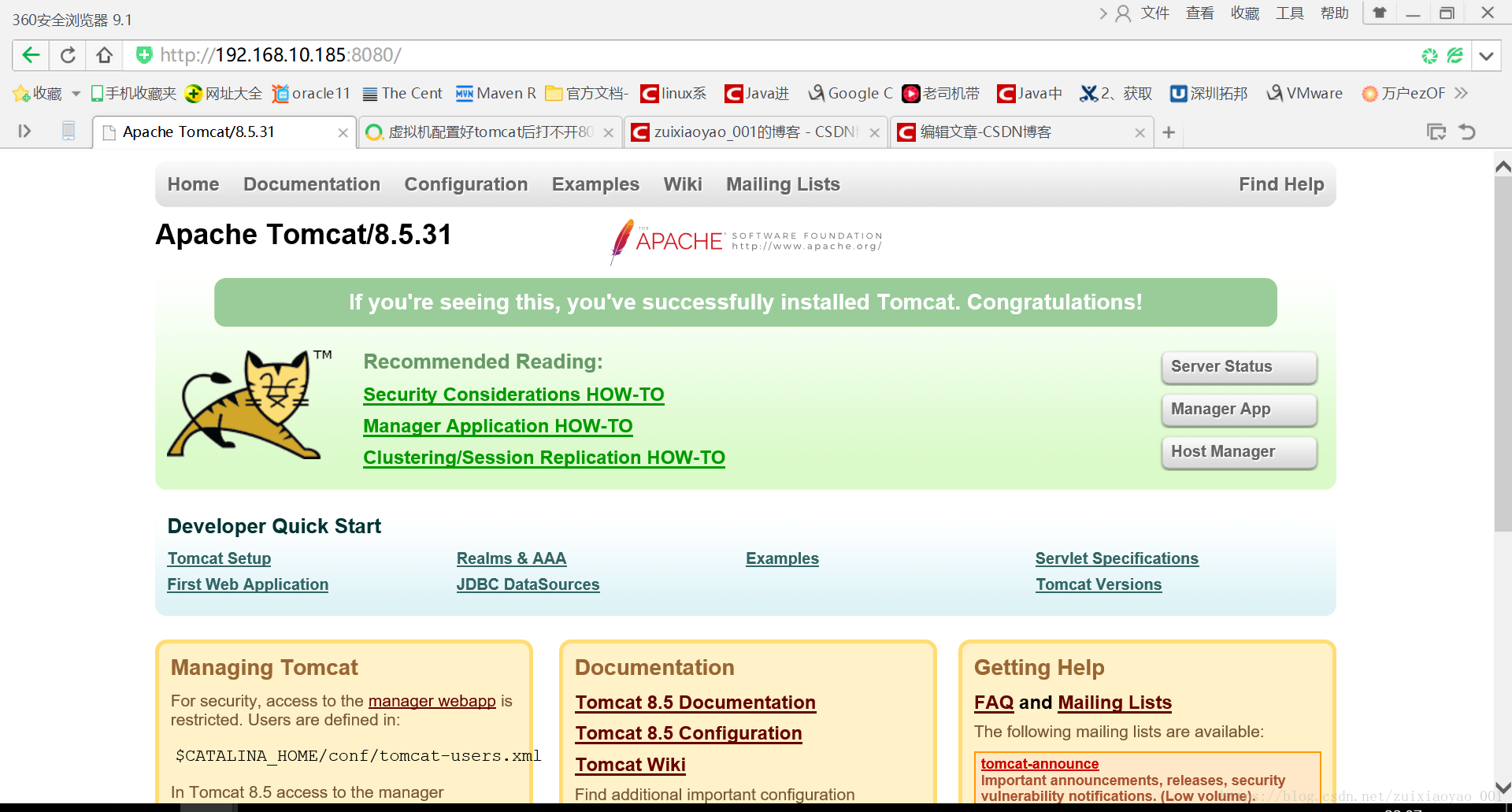1512x812 pixels.
Task: Click the user account avatar icon
Action: [x=1123, y=13]
